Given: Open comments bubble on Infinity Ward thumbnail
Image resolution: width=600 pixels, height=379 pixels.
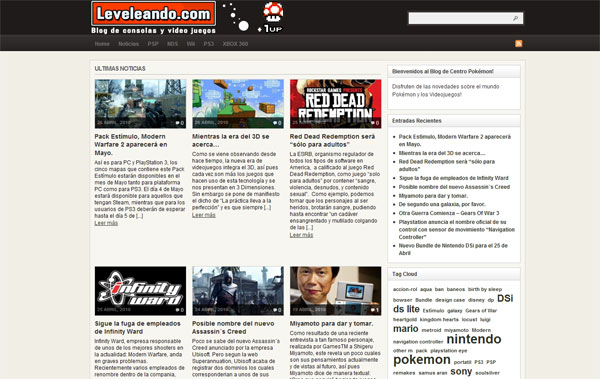Looking at the screenshot, I should click(x=180, y=310).
